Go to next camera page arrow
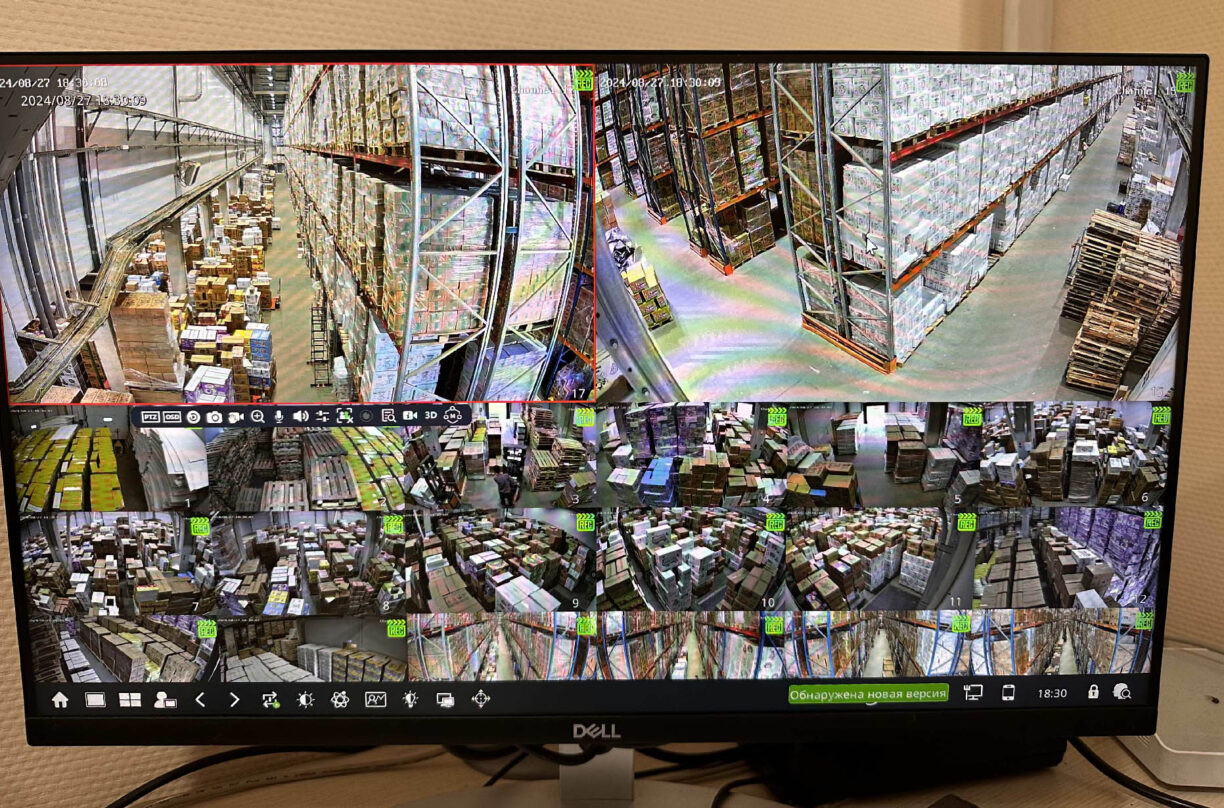 coord(234,700)
